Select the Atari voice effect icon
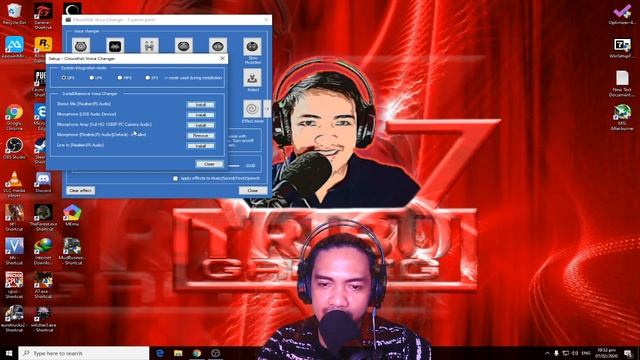This screenshot has width=640, height=360. 115,45
